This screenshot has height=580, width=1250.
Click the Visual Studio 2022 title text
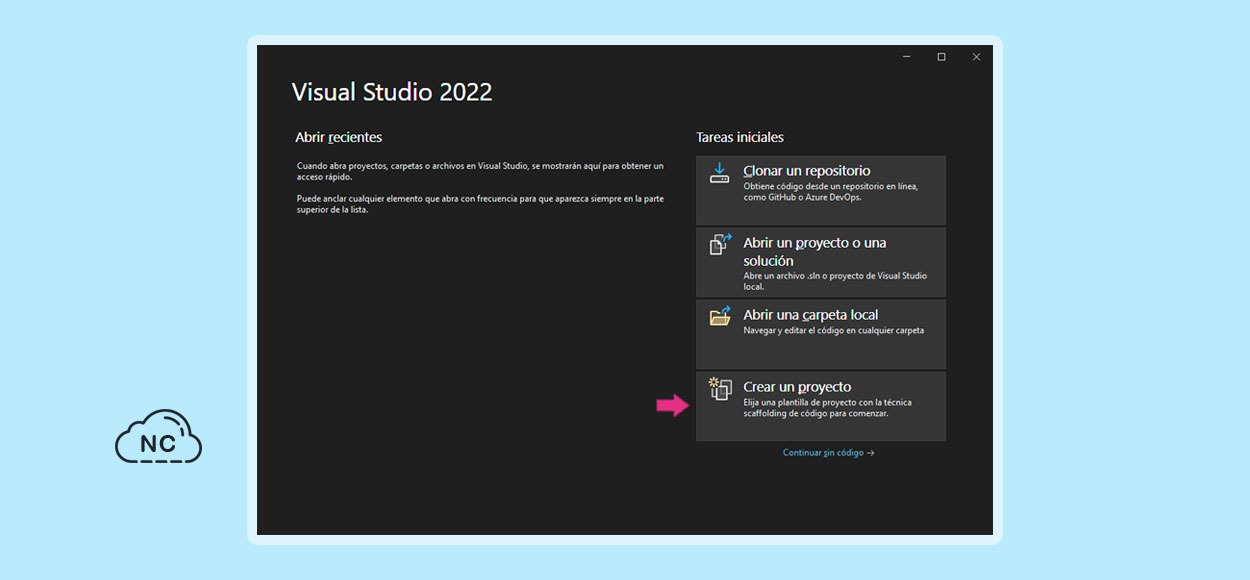click(392, 92)
